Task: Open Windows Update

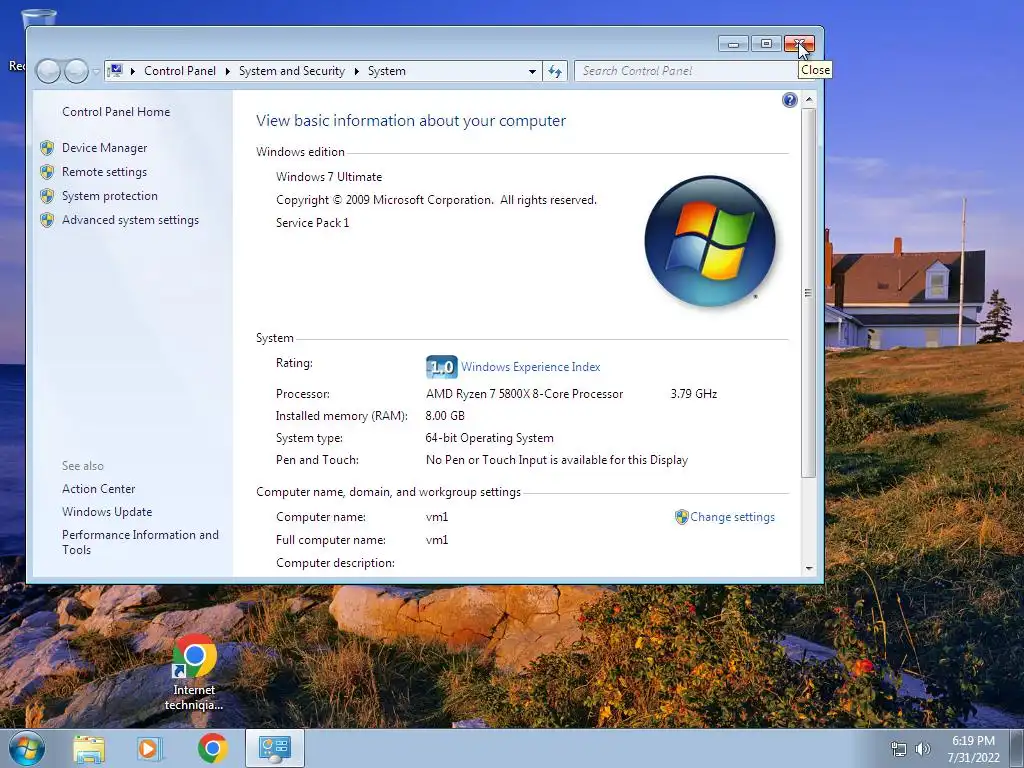Action: click(x=107, y=512)
